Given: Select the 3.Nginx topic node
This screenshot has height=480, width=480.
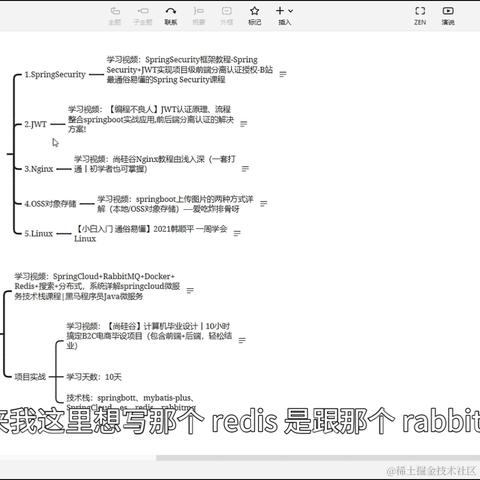Looking at the screenshot, I should point(39,169).
